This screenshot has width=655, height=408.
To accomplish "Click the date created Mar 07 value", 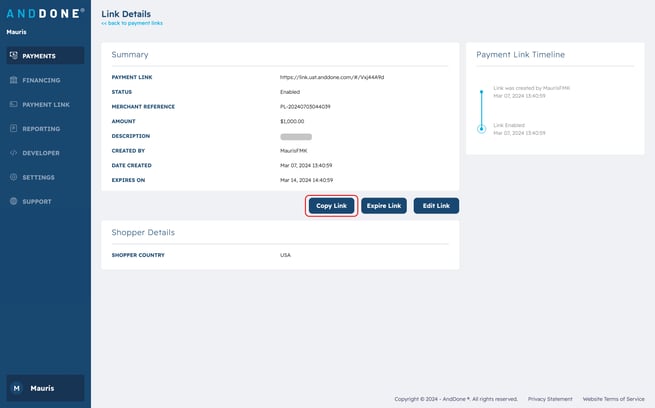I will [x=306, y=165].
